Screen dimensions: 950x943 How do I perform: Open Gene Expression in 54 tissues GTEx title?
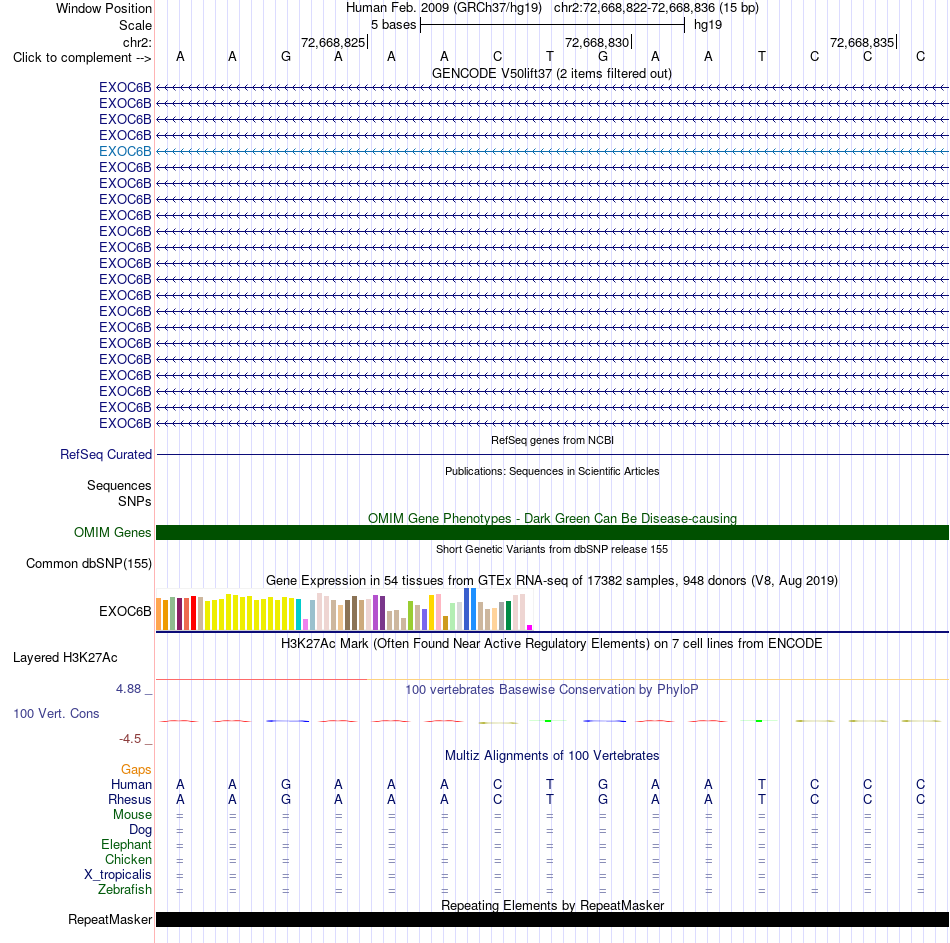pyautogui.click(x=552, y=581)
